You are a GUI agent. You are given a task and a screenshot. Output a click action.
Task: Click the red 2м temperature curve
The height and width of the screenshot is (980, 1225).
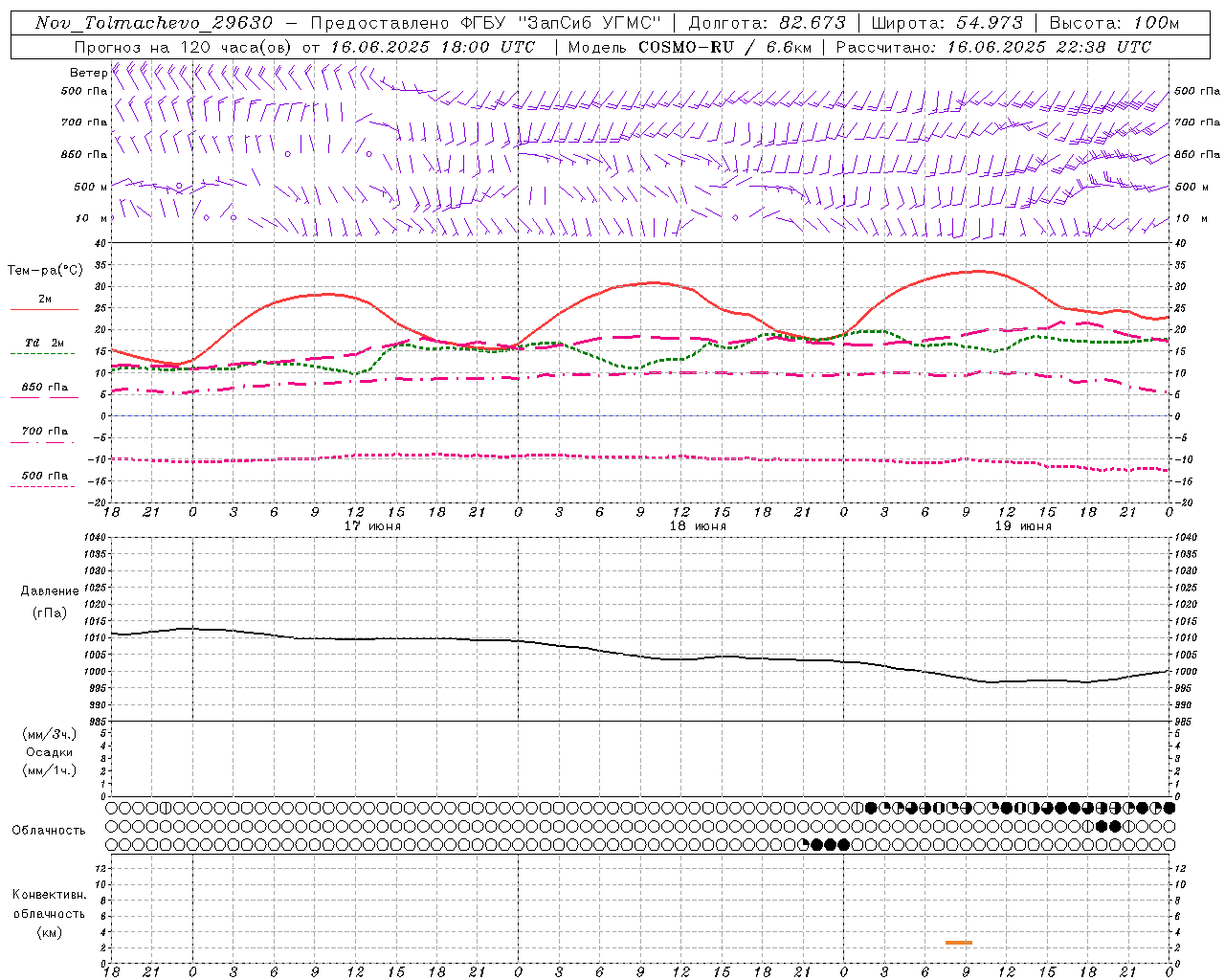pyautogui.click(x=640, y=284)
